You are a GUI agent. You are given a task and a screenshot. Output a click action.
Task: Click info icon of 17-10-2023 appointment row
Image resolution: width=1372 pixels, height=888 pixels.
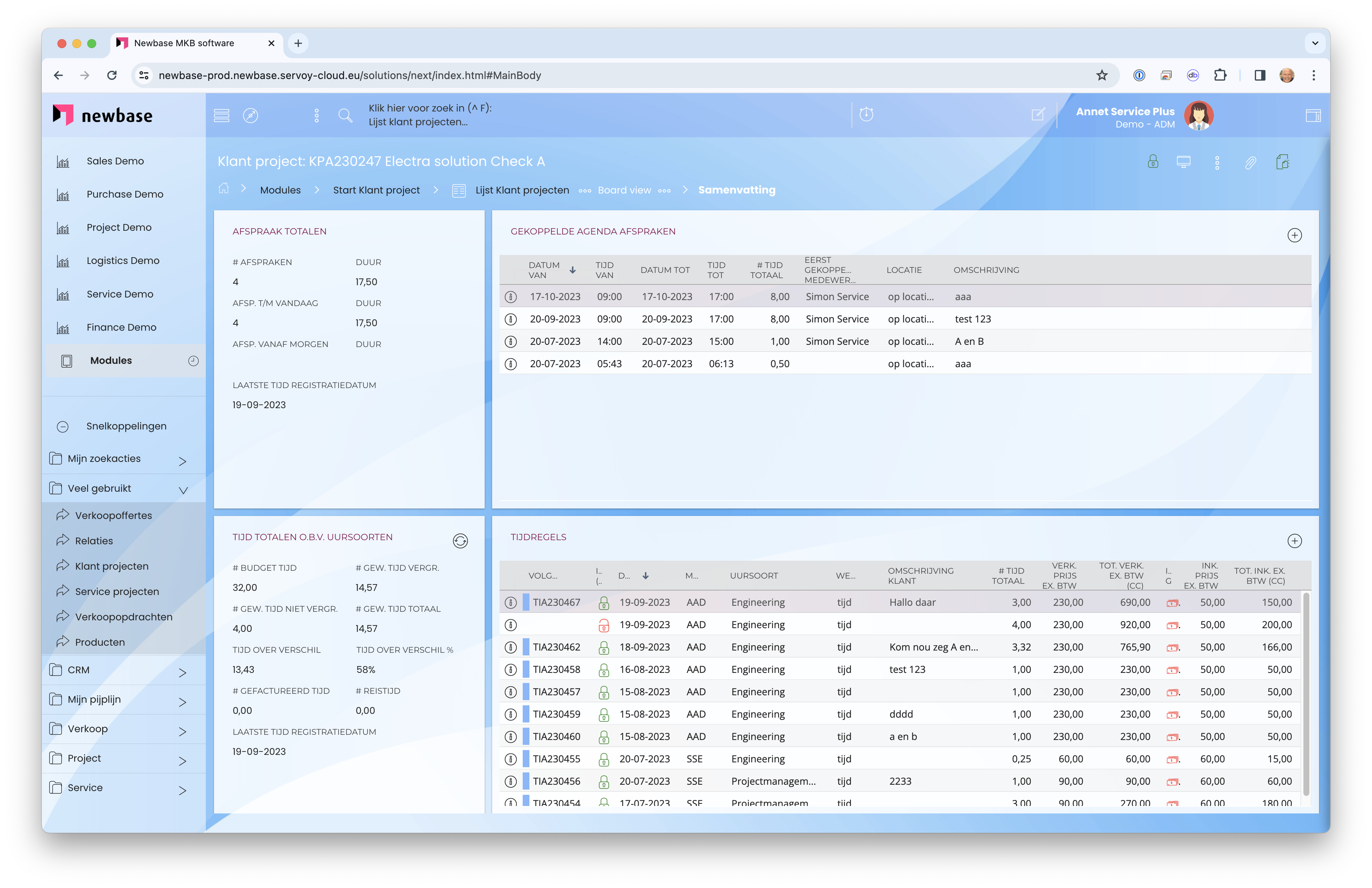coord(511,297)
